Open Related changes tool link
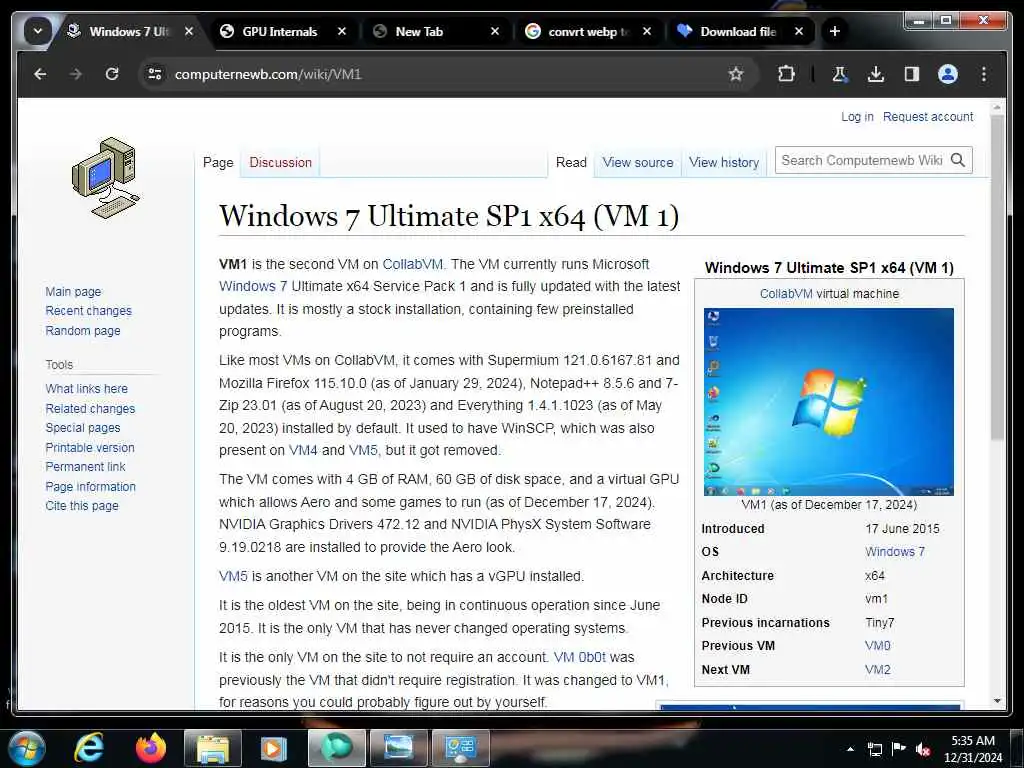 [x=90, y=408]
